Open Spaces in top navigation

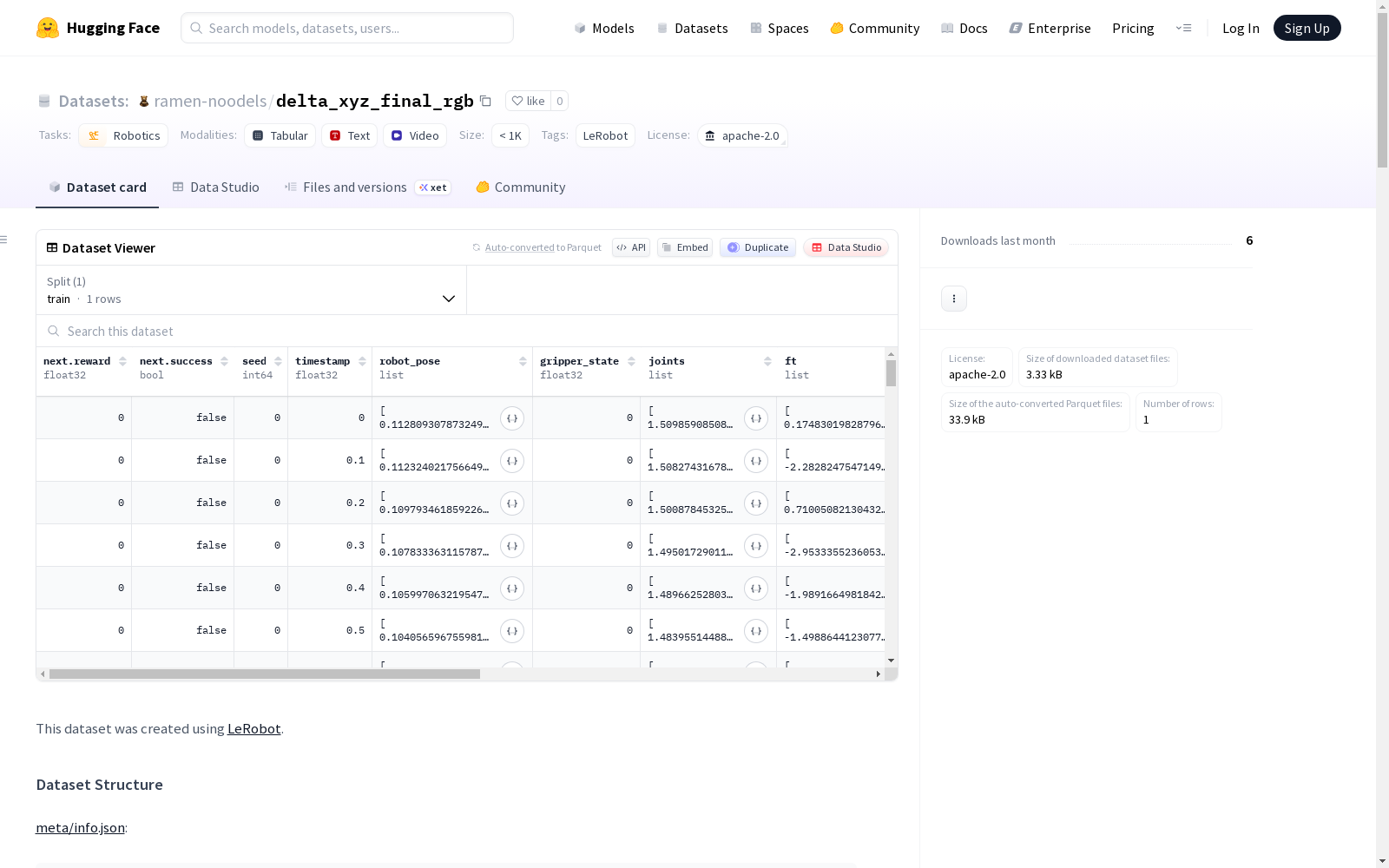click(780, 28)
